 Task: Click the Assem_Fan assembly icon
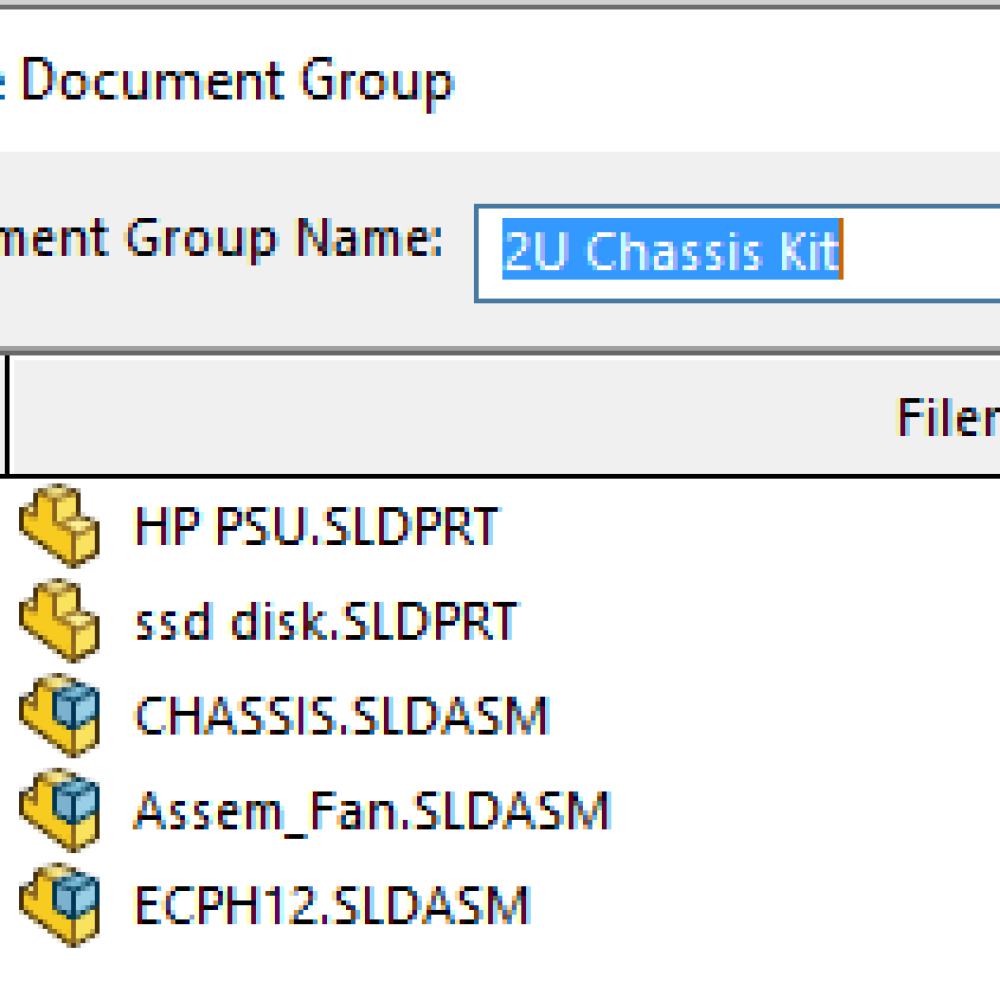[59, 810]
